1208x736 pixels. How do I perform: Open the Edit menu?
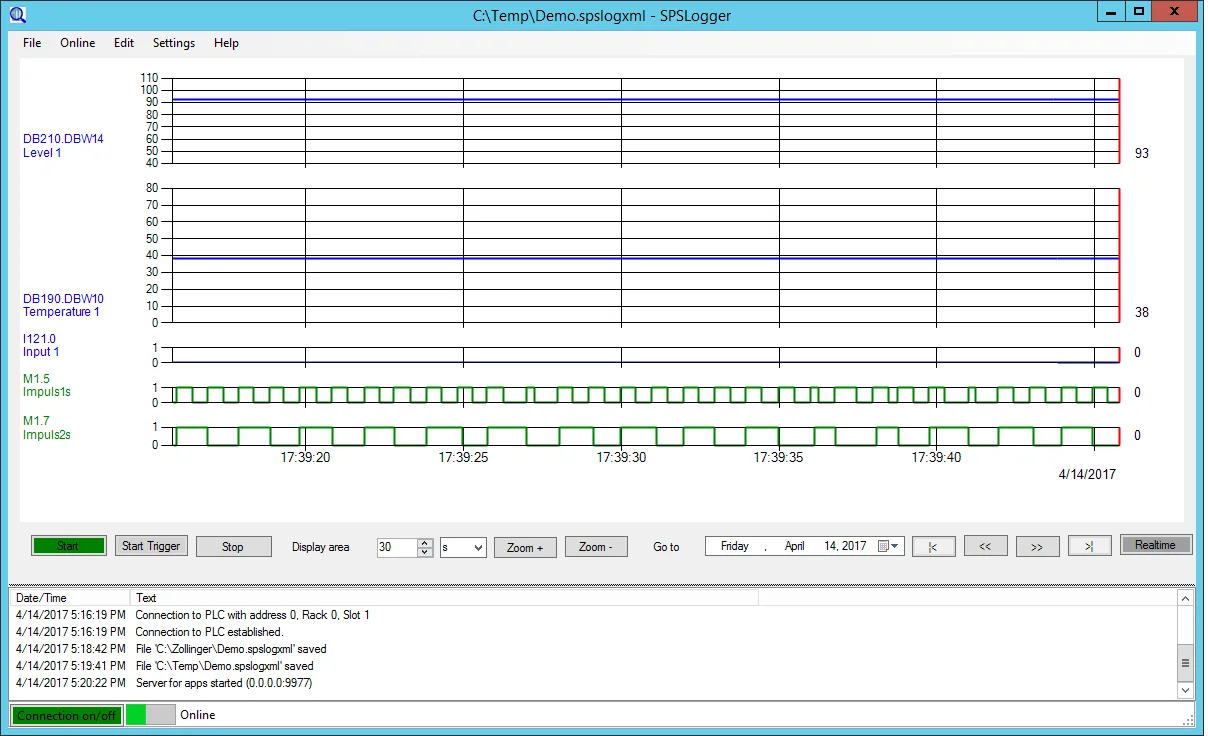point(124,43)
